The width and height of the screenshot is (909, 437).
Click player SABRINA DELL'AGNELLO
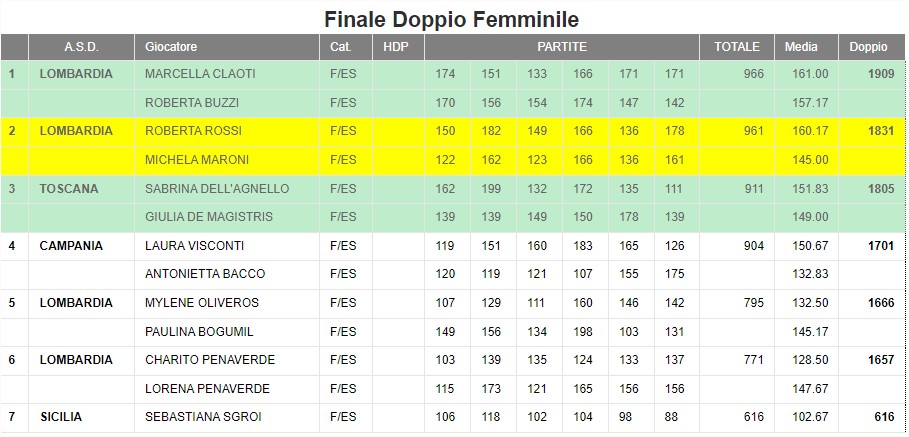tap(217, 189)
